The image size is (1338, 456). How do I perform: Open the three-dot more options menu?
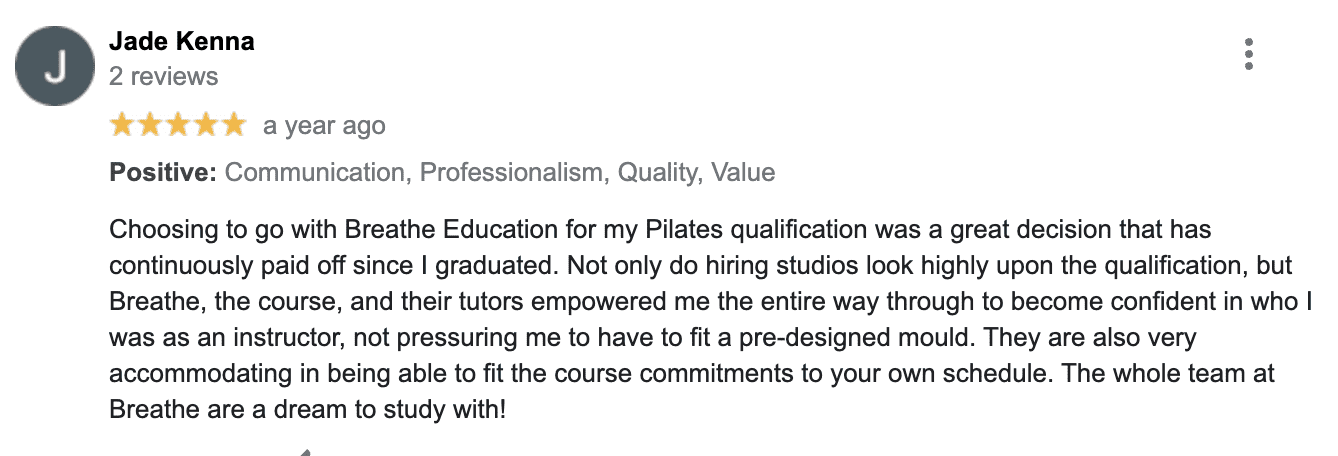pos(1249,54)
